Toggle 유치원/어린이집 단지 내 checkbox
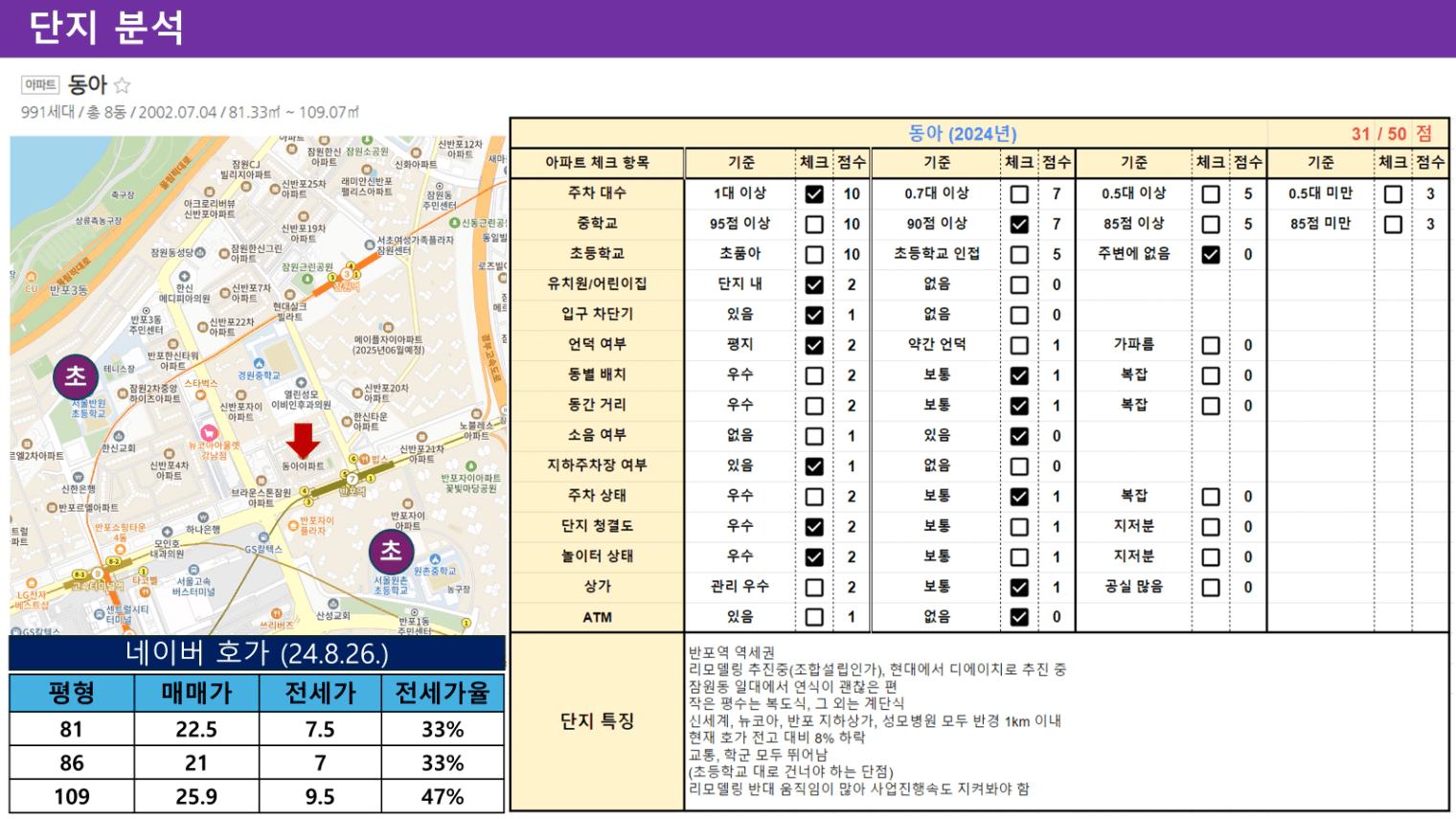Viewport: 1456px width, 819px height. coord(814,284)
